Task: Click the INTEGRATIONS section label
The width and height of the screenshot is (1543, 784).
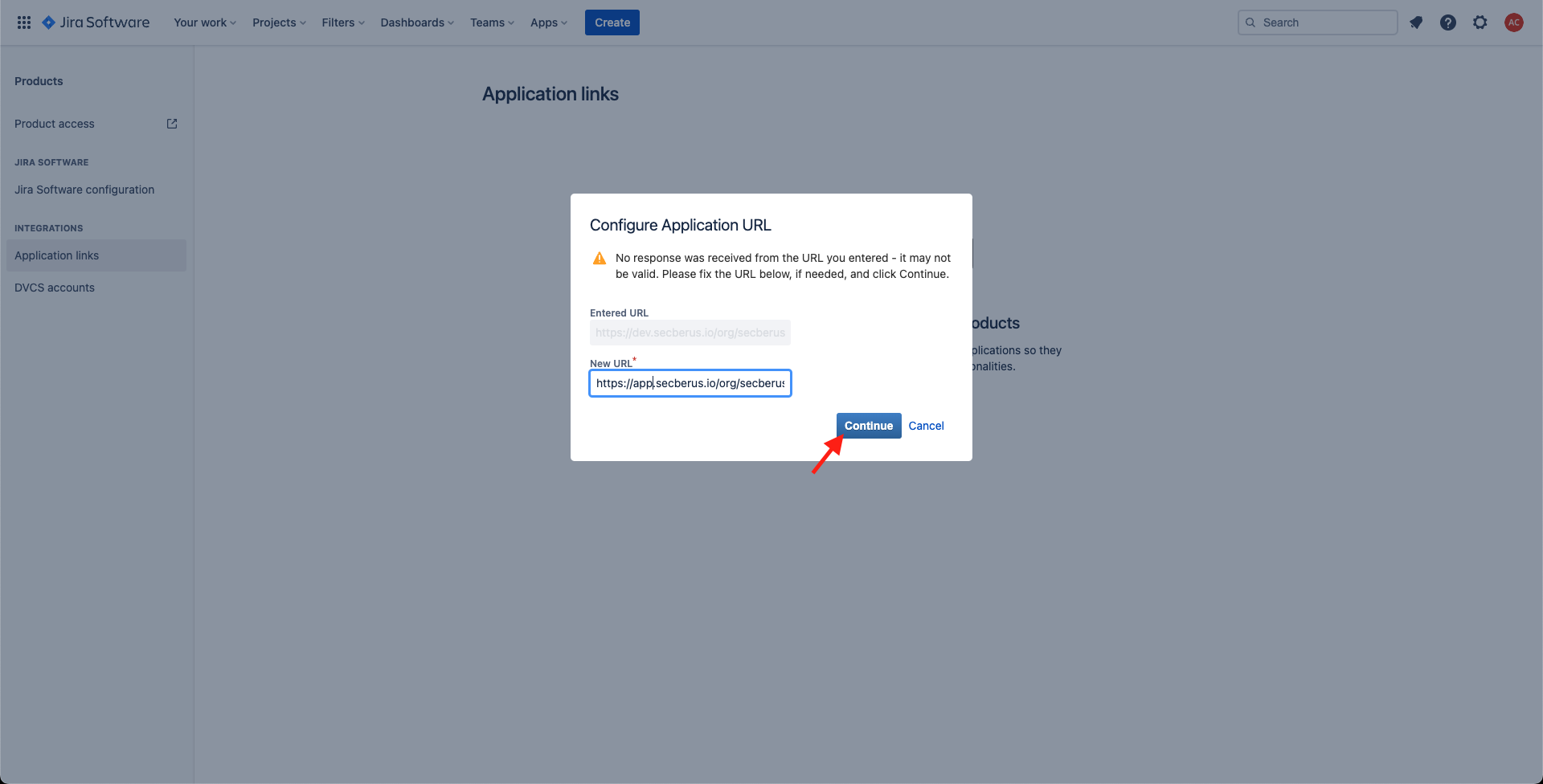Action: point(49,228)
